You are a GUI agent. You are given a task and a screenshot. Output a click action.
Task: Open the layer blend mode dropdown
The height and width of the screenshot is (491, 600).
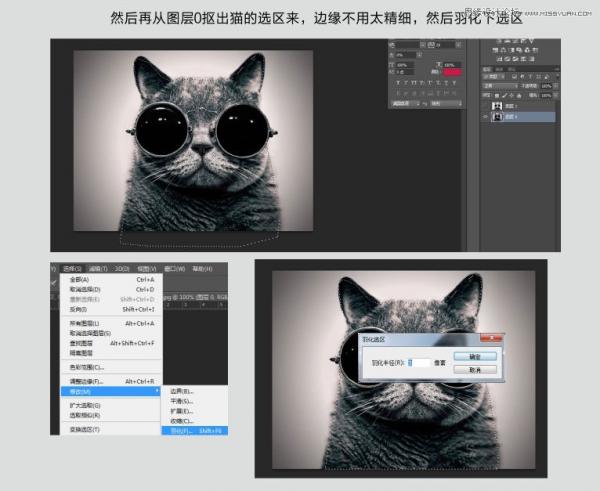pyautogui.click(x=498, y=83)
